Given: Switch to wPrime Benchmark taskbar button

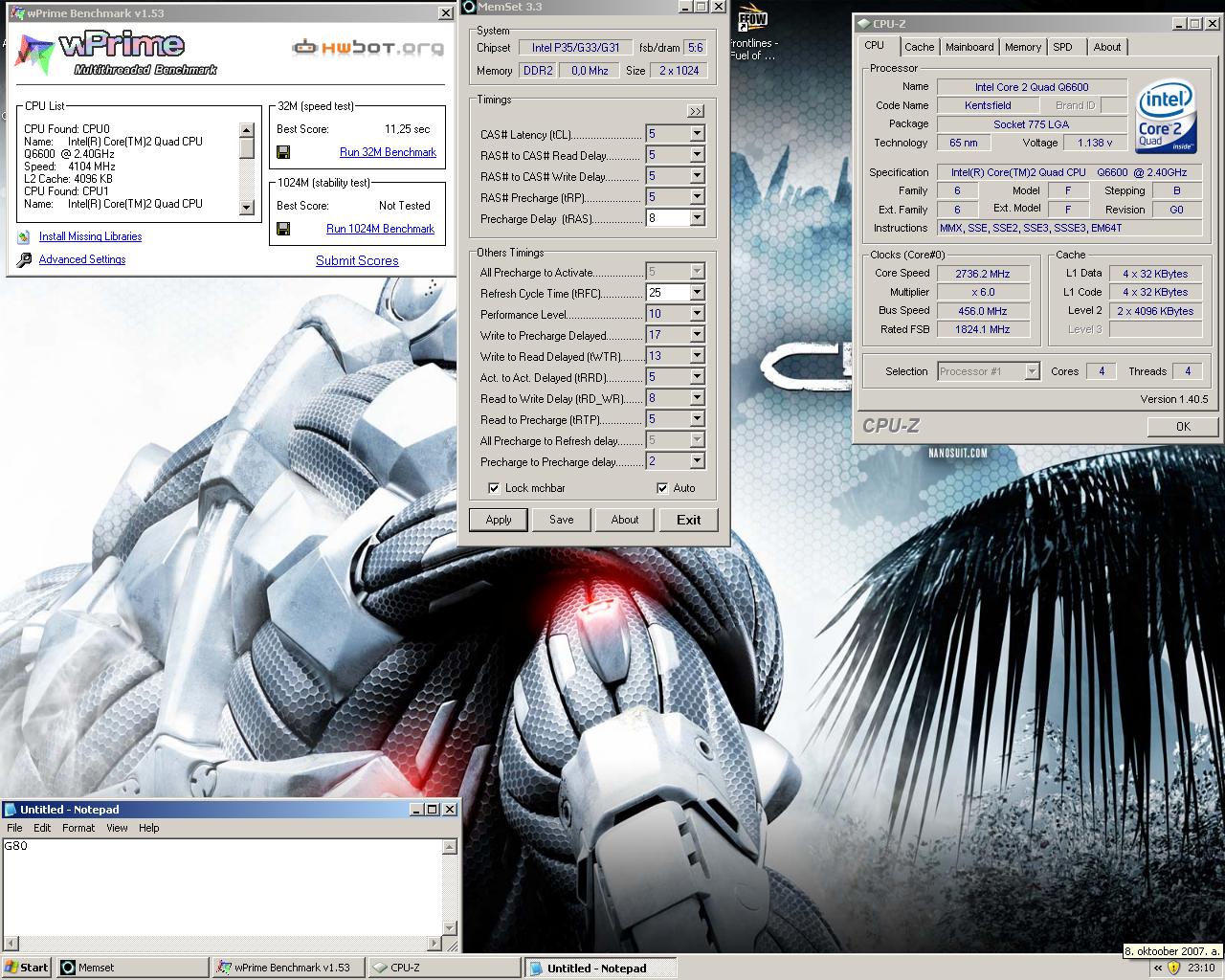Looking at the screenshot, I should click(x=289, y=968).
